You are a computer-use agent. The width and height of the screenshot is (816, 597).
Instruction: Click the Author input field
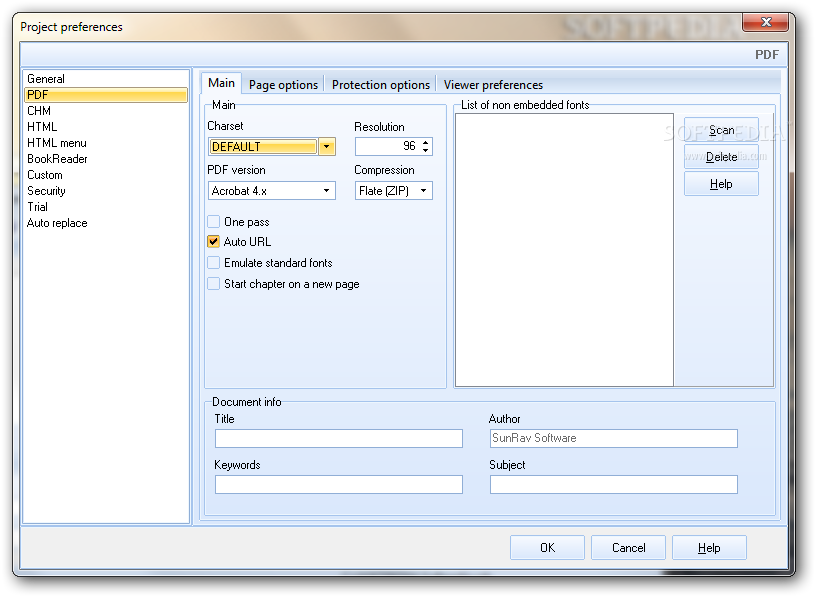click(x=614, y=438)
